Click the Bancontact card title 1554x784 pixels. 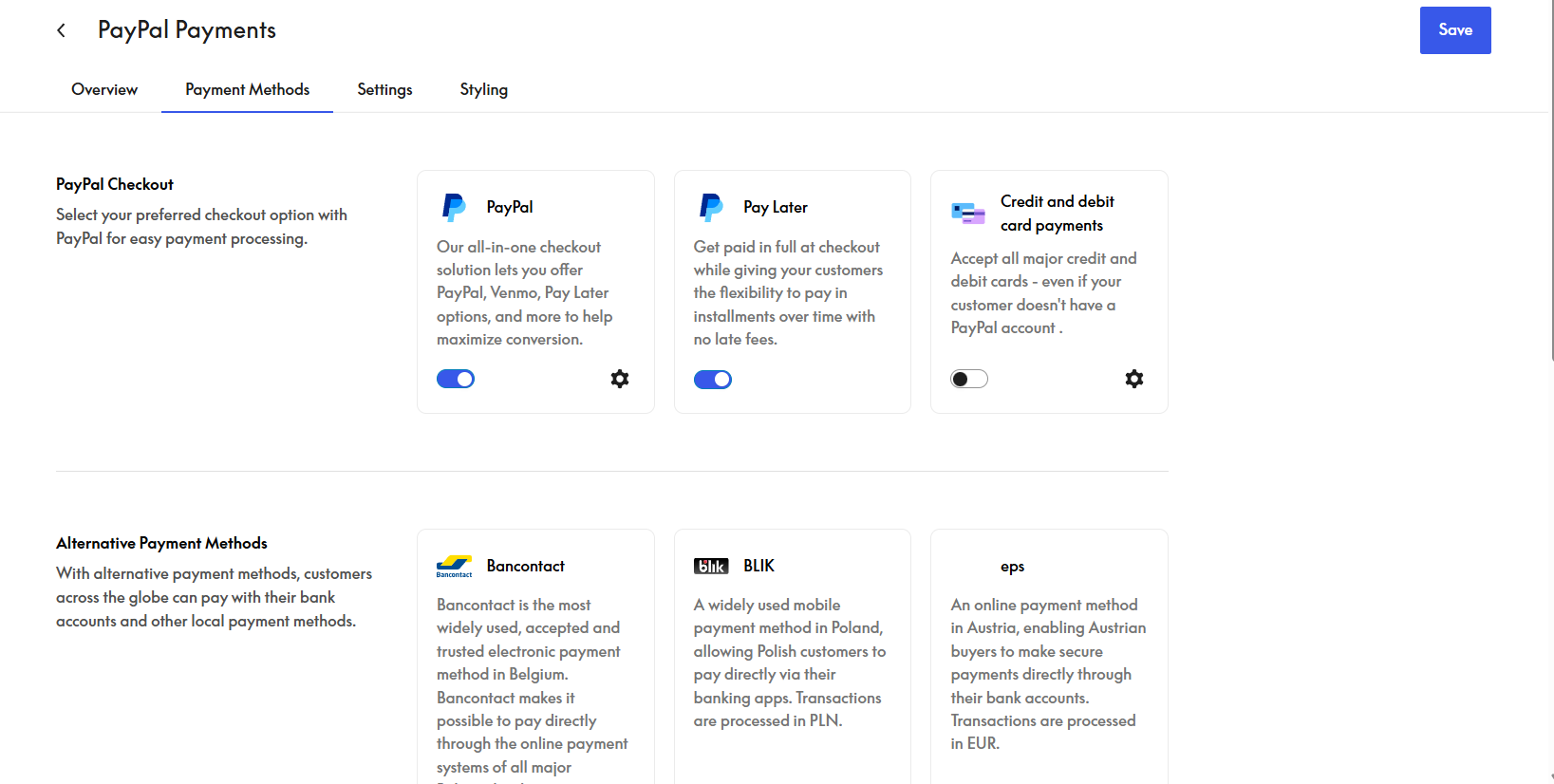pyautogui.click(x=525, y=566)
